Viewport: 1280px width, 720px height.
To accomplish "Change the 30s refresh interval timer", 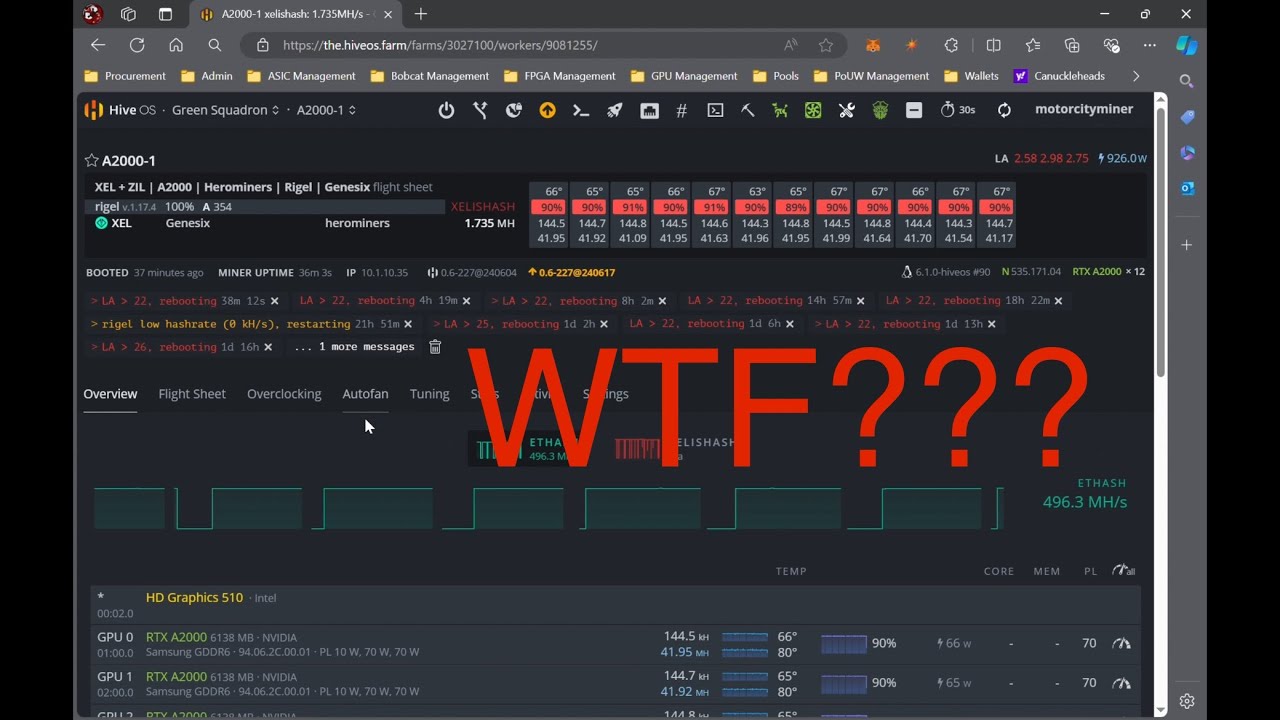I will point(957,110).
